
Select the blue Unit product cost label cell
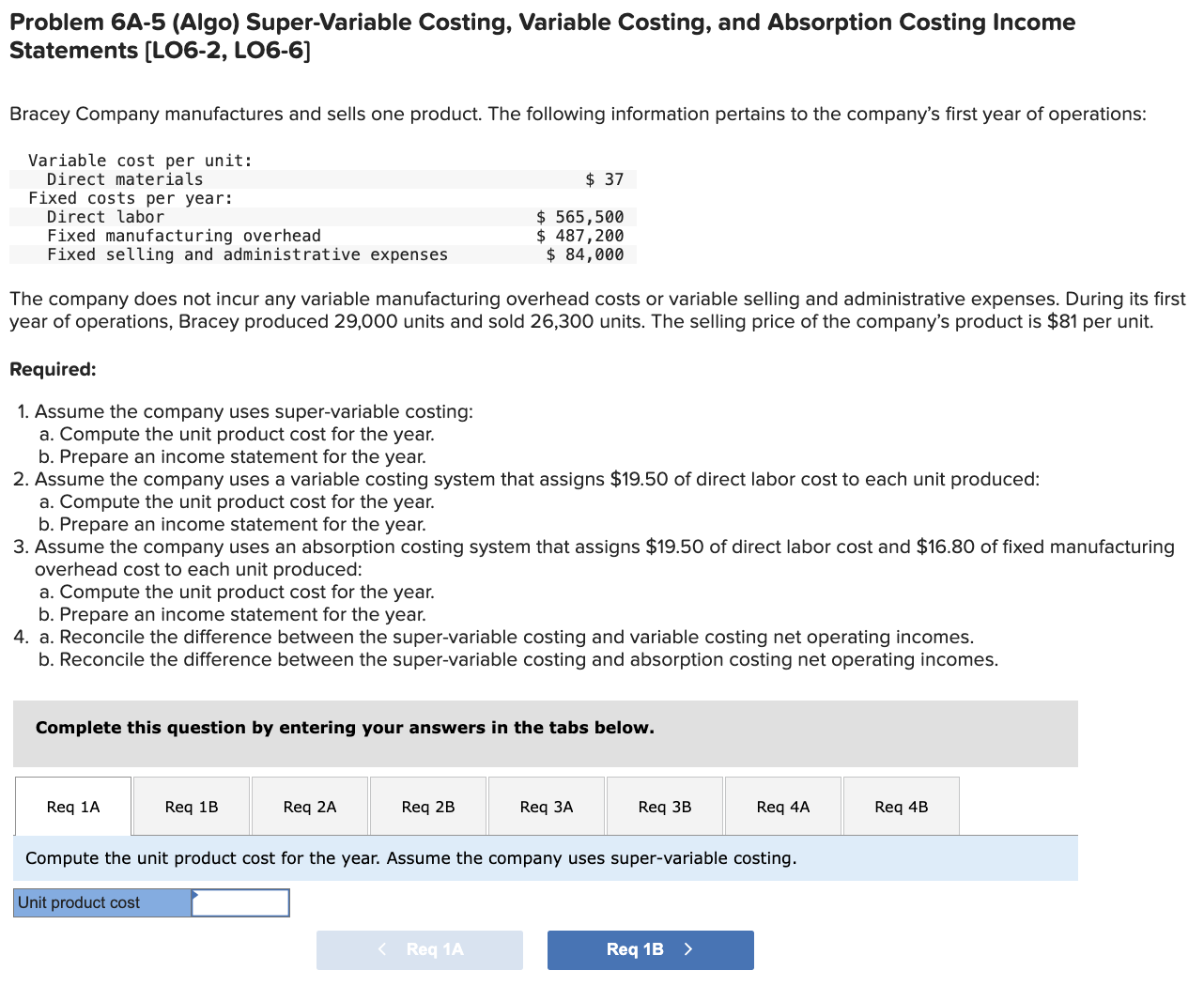pos(99,902)
